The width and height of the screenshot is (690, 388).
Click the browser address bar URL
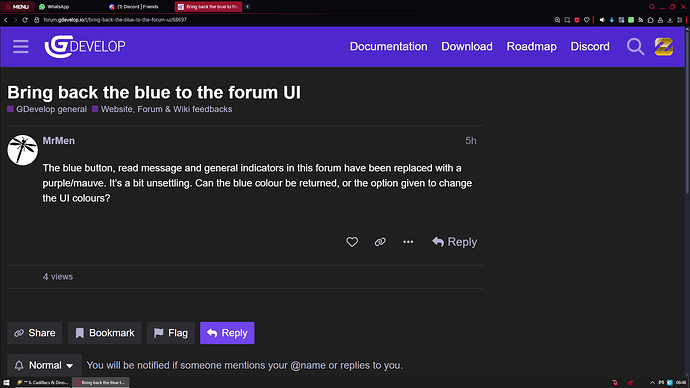point(115,20)
